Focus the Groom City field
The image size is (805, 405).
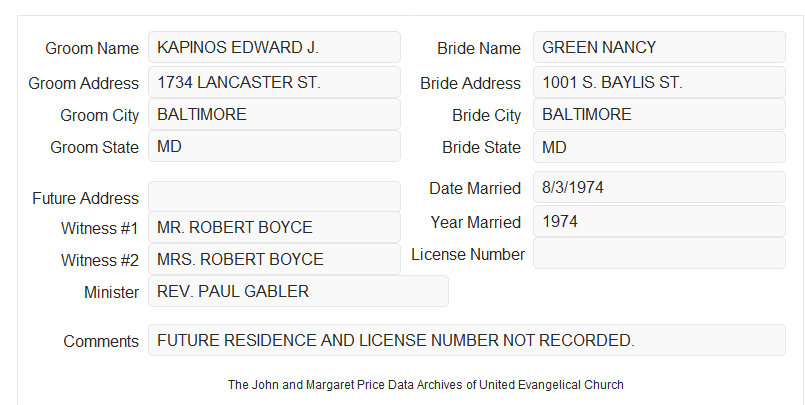[274, 114]
